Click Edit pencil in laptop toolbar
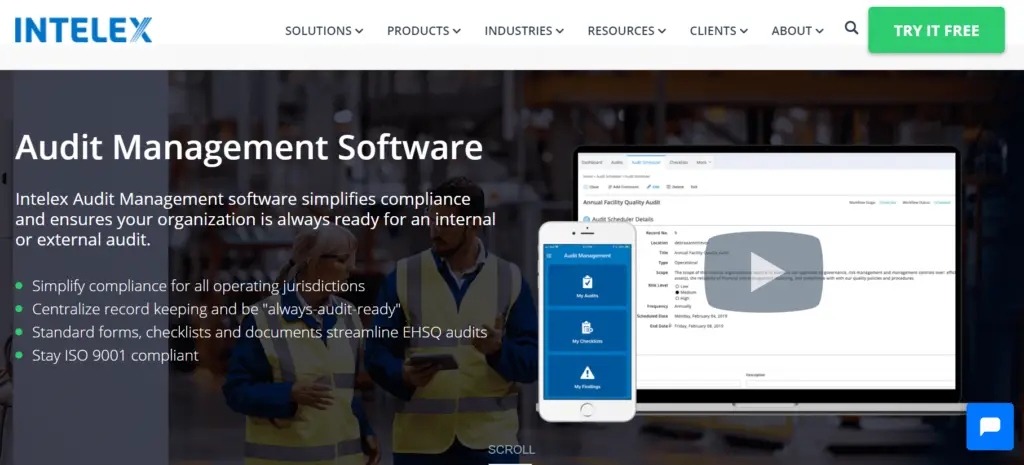1024x465 pixels. (653, 187)
